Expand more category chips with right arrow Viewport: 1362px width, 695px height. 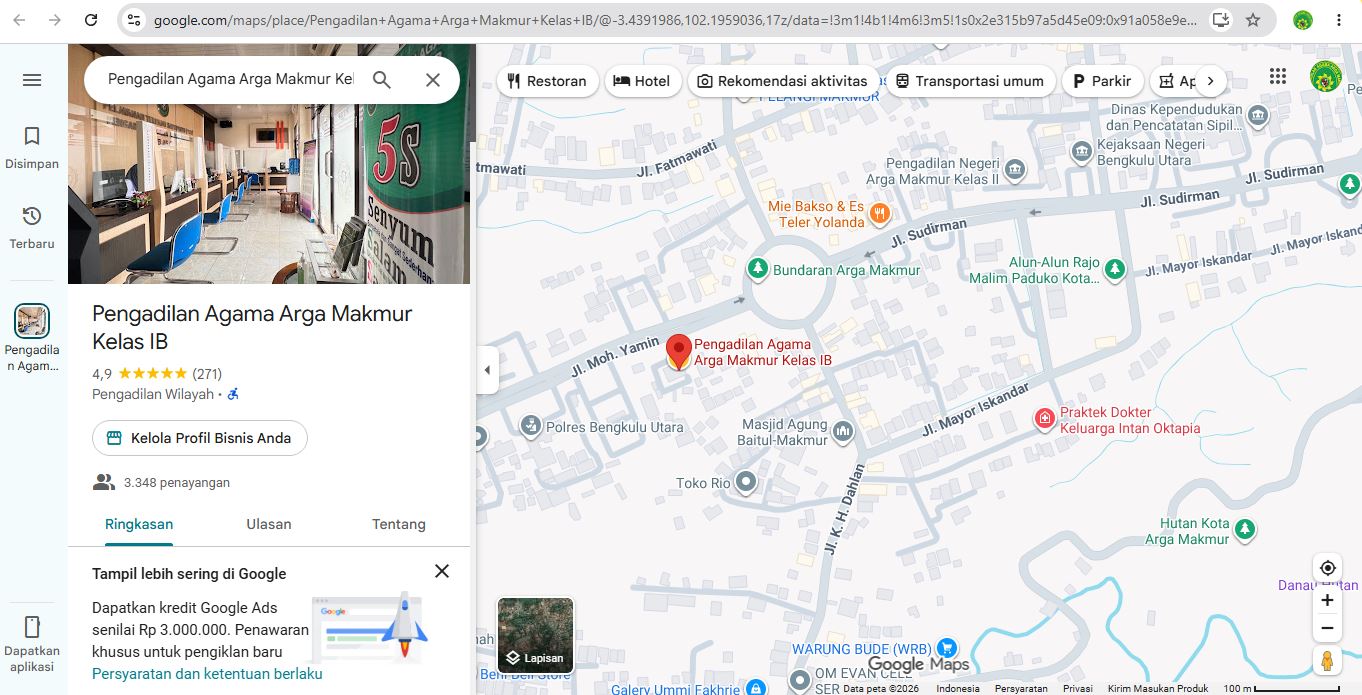point(1210,81)
